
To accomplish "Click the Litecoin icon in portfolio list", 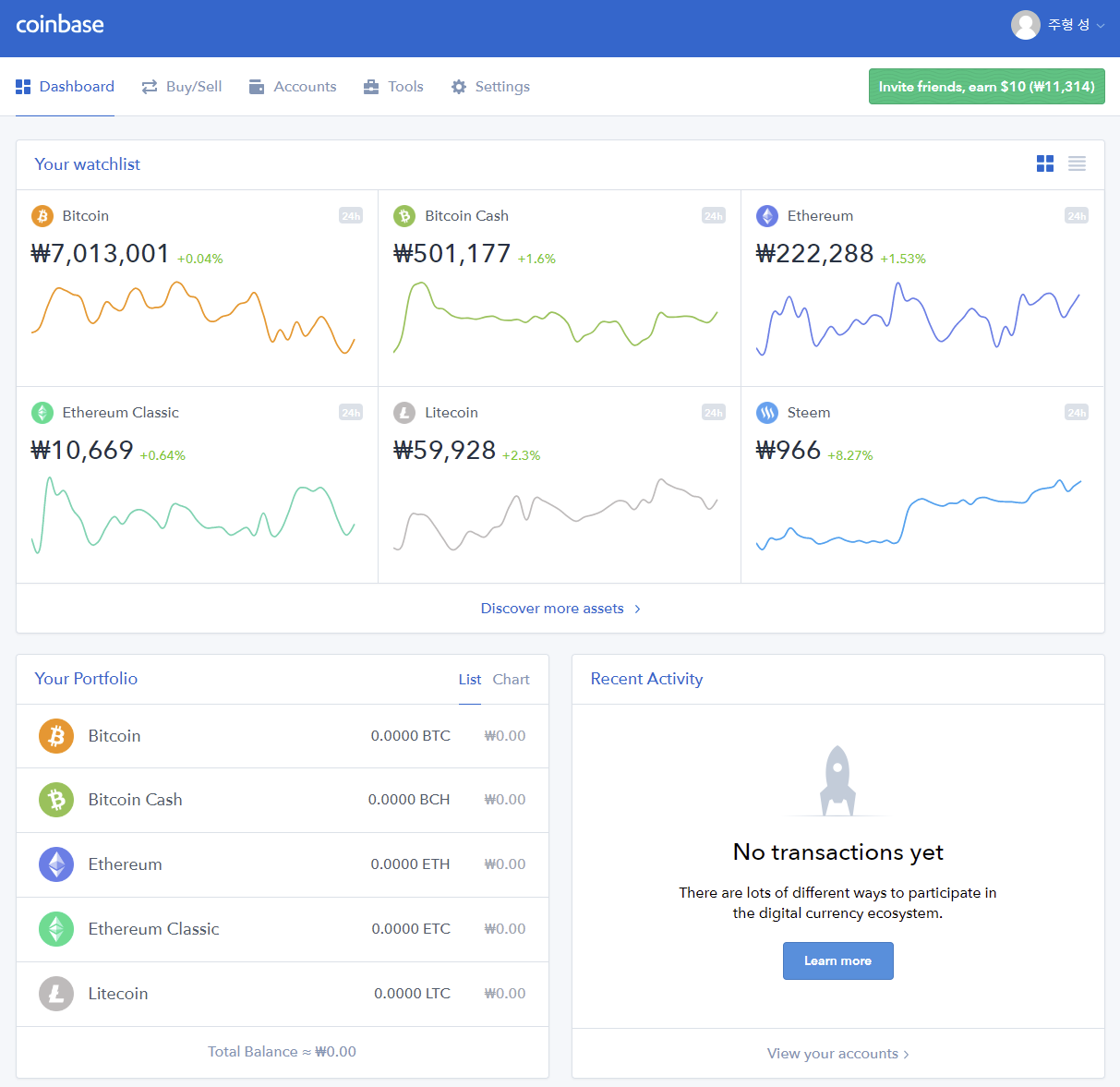I will click(56, 994).
